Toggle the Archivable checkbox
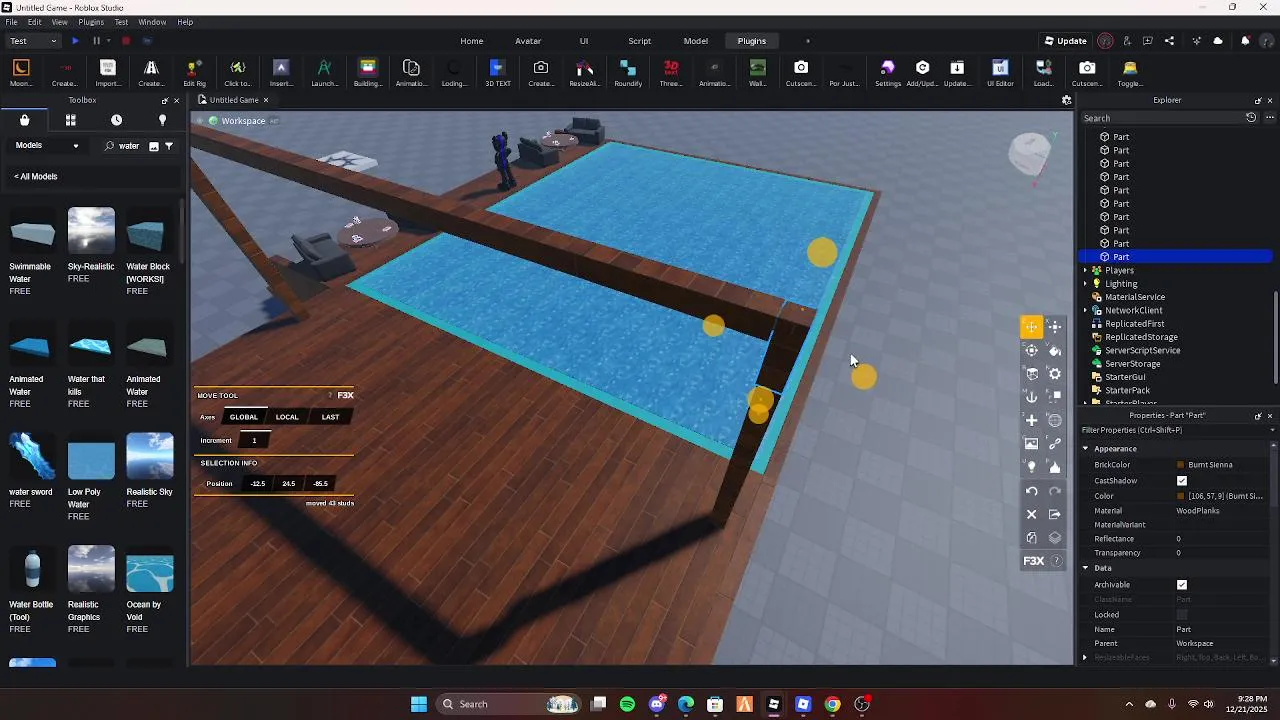This screenshot has height=720, width=1280. (1182, 585)
